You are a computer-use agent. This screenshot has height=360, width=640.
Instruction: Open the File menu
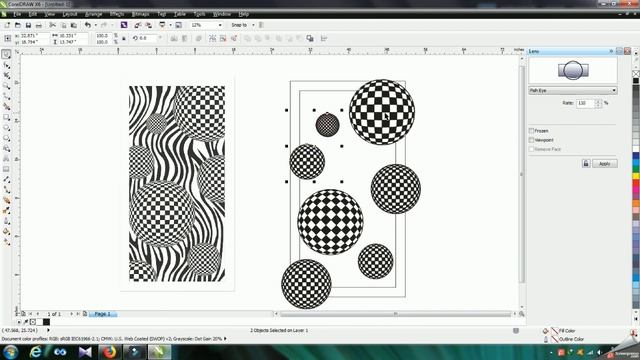tap(17, 14)
